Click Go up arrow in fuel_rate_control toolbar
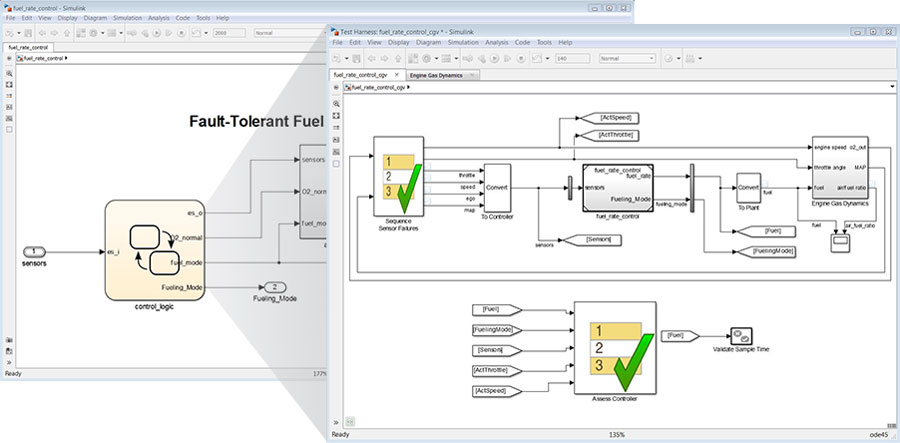The height and width of the screenshot is (443, 900). (67, 33)
